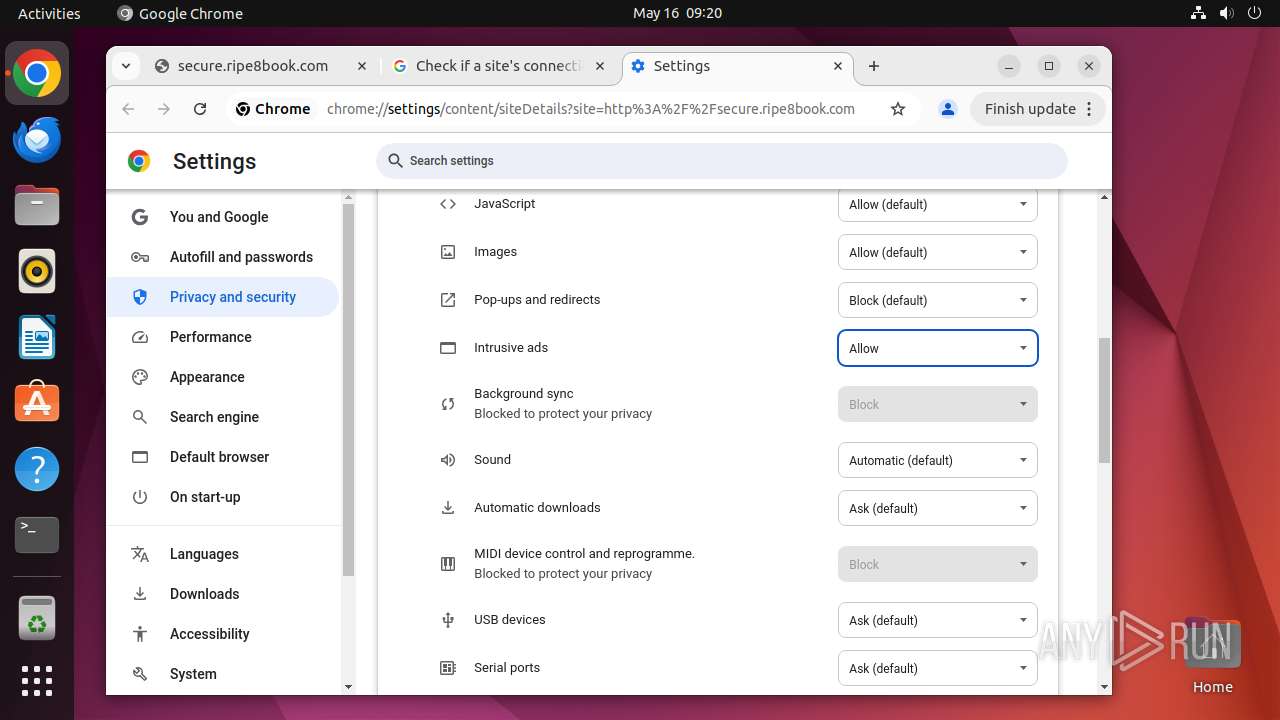Open the disabled Background sync dropdown
Image resolution: width=1280 pixels, height=720 pixels.
[x=937, y=404]
